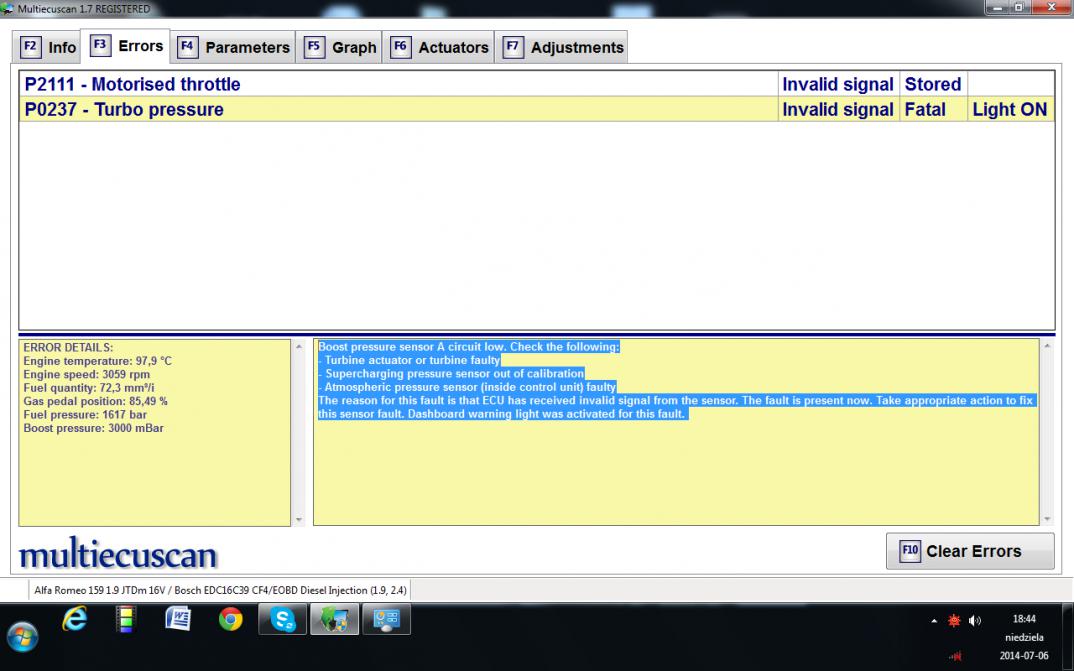Viewport: 1074px width, 671px height.
Task: Click the Multiecuscan taskbar icon
Action: pyautogui.click(x=334, y=620)
